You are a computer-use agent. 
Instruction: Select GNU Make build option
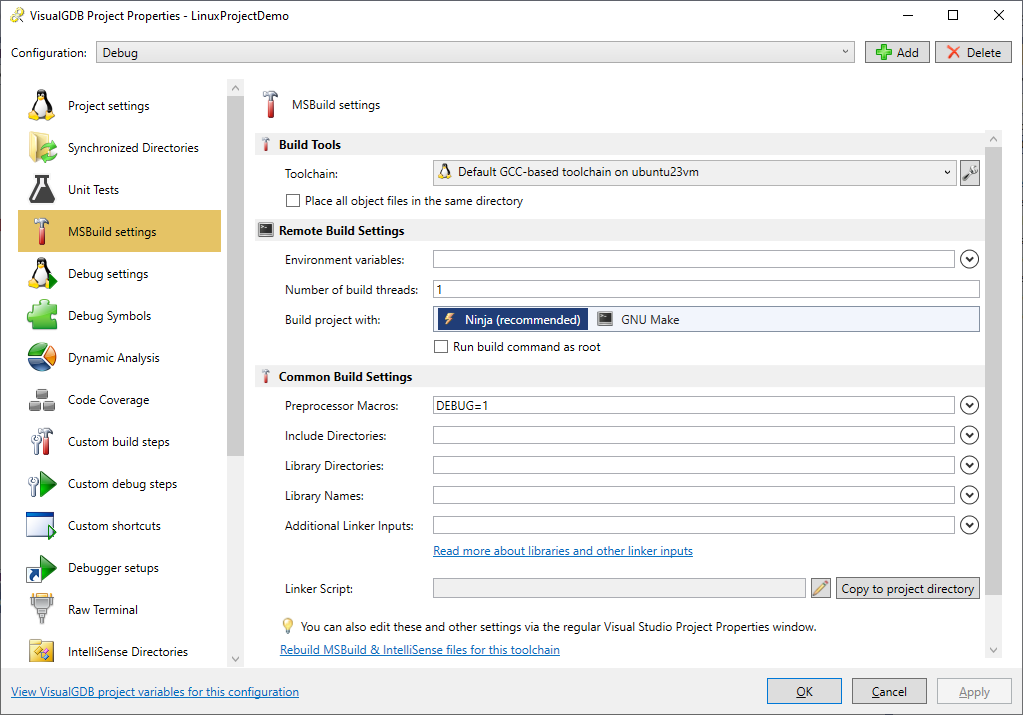639,319
